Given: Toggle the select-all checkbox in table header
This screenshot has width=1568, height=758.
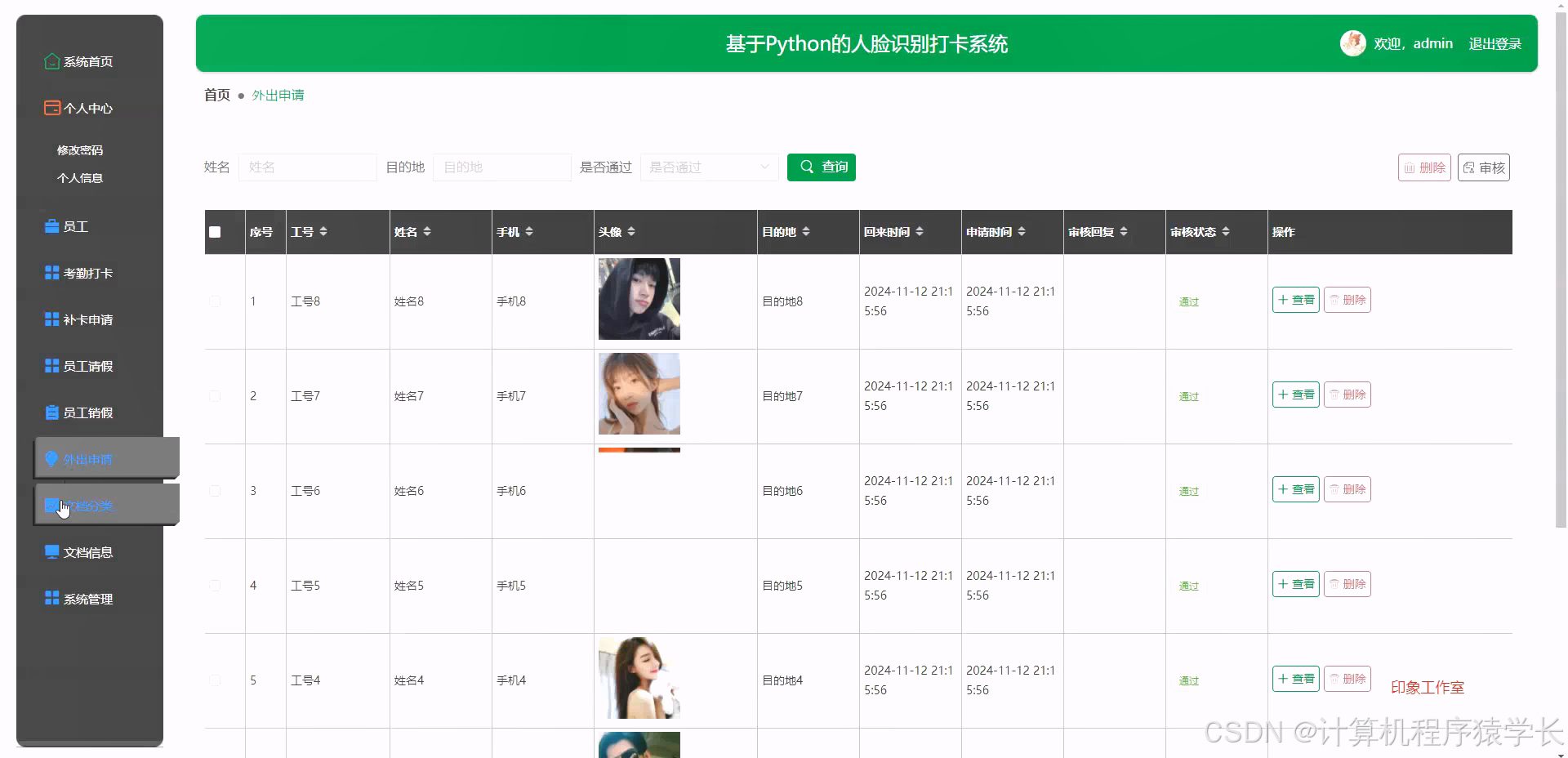Looking at the screenshot, I should click(214, 232).
